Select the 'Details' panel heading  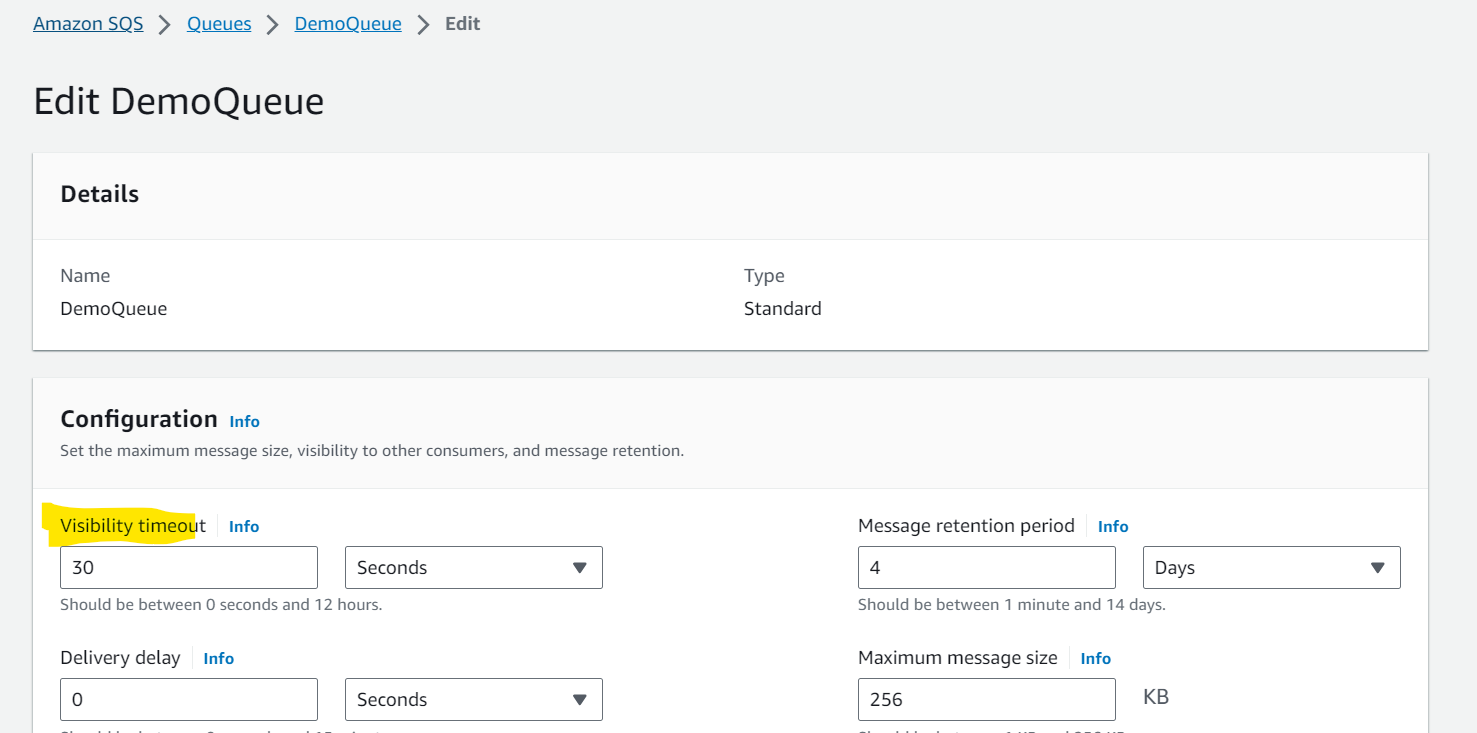(100, 194)
